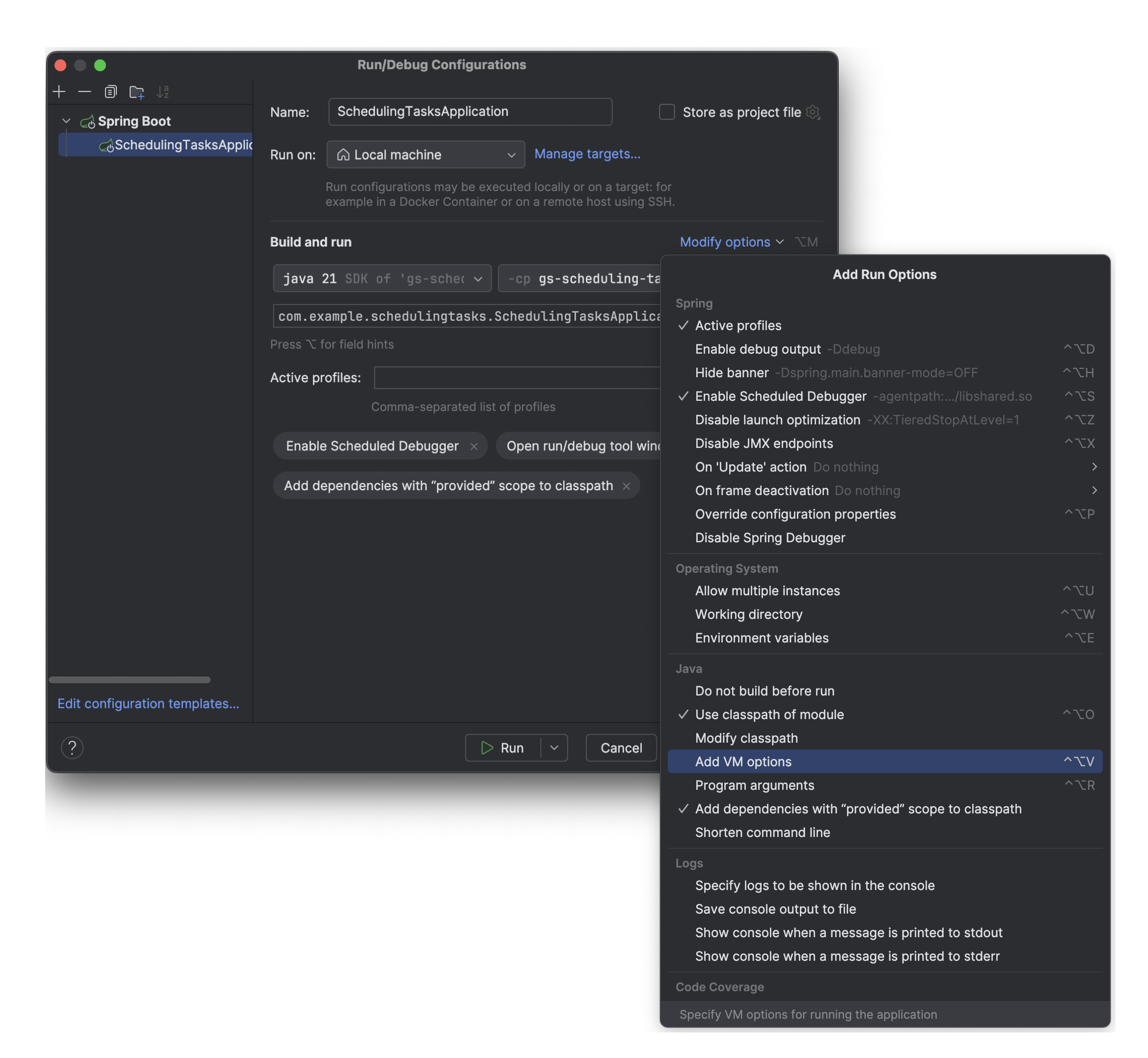Copy the SchedulingTasksApplication configuration
The height and width of the screenshot is (1058, 1148).
coord(110,91)
